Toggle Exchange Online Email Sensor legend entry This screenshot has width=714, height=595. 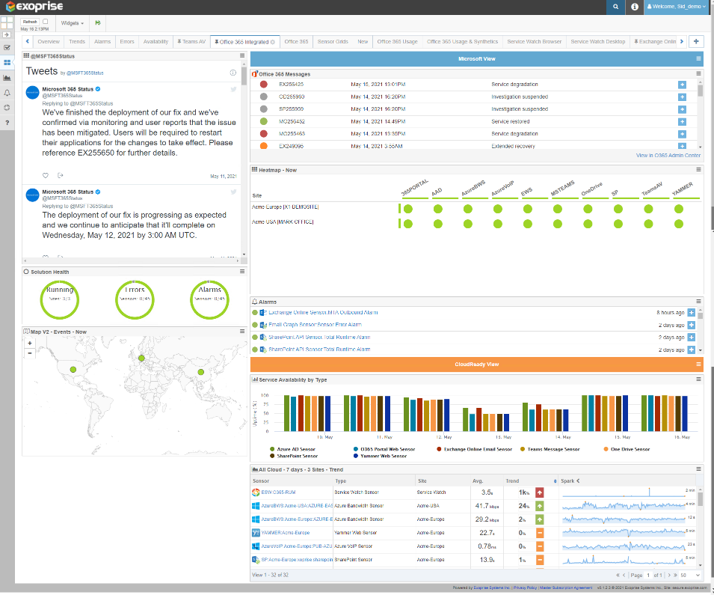[474, 450]
